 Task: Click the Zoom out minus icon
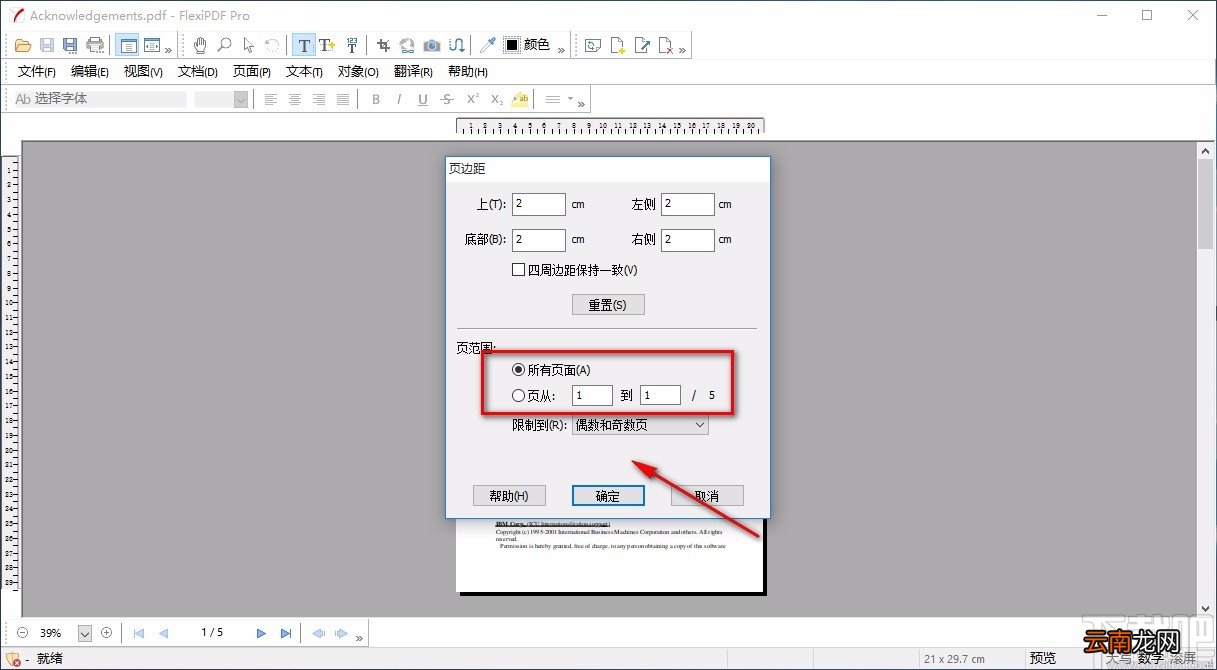click(23, 633)
